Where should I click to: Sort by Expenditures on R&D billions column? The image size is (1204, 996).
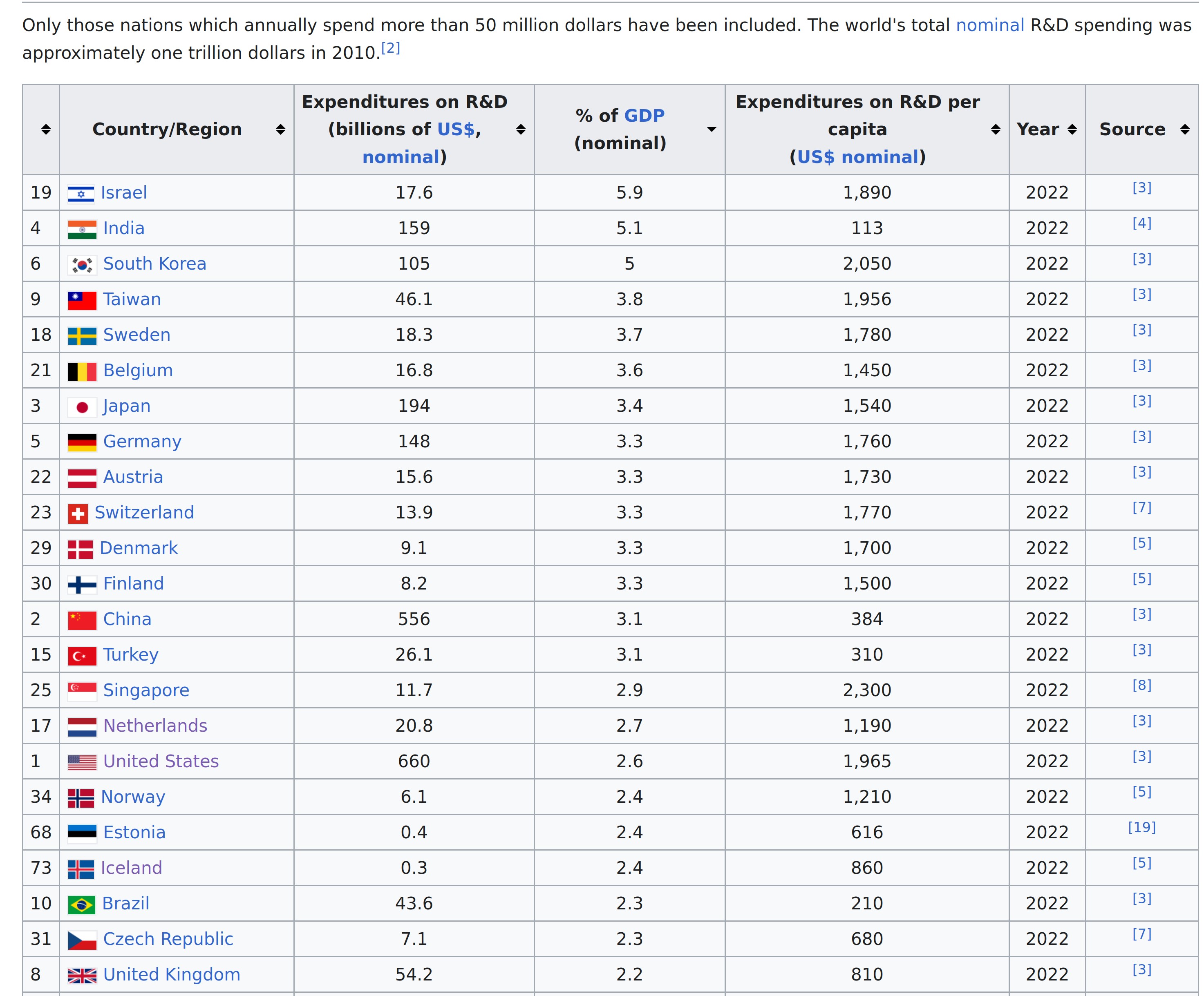[x=521, y=130]
